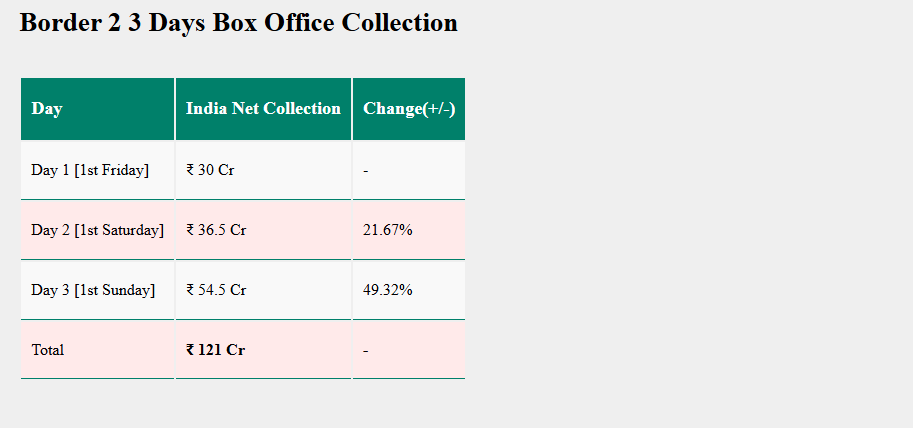Click the ₹ 30 Cr collection cell

(210, 170)
